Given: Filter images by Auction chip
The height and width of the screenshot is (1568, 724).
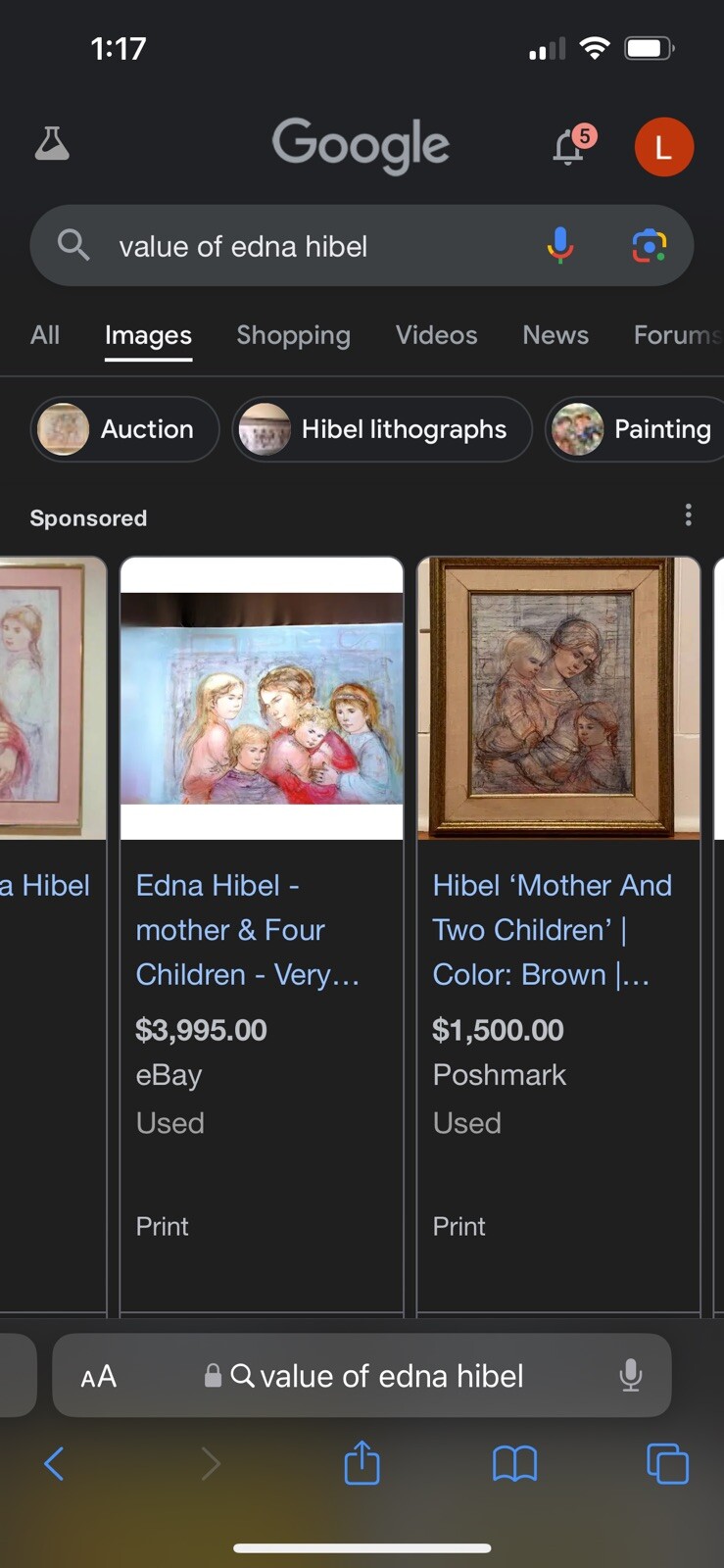Looking at the screenshot, I should (x=125, y=429).
